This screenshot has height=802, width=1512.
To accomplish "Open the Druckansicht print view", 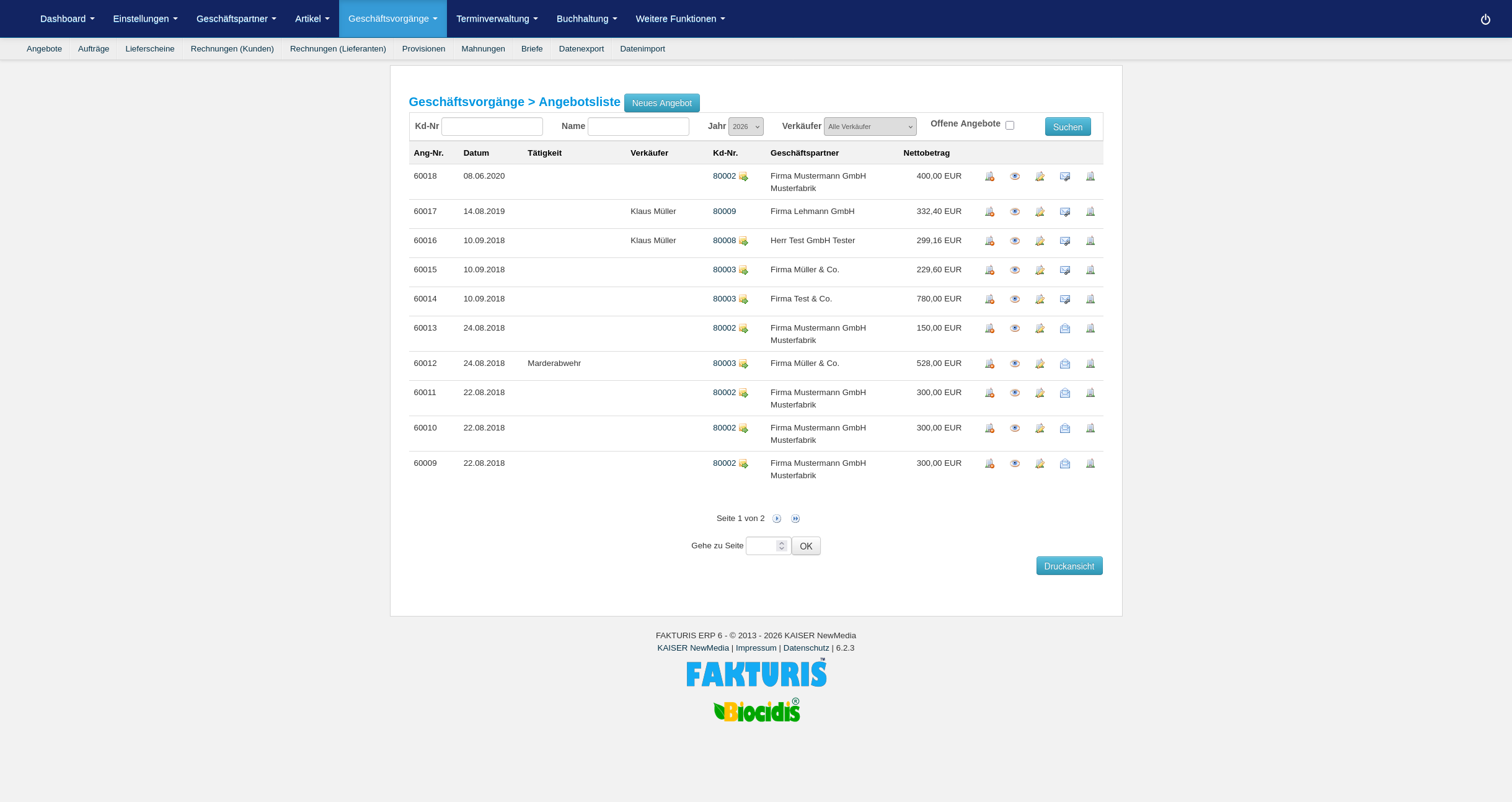I will [1069, 566].
